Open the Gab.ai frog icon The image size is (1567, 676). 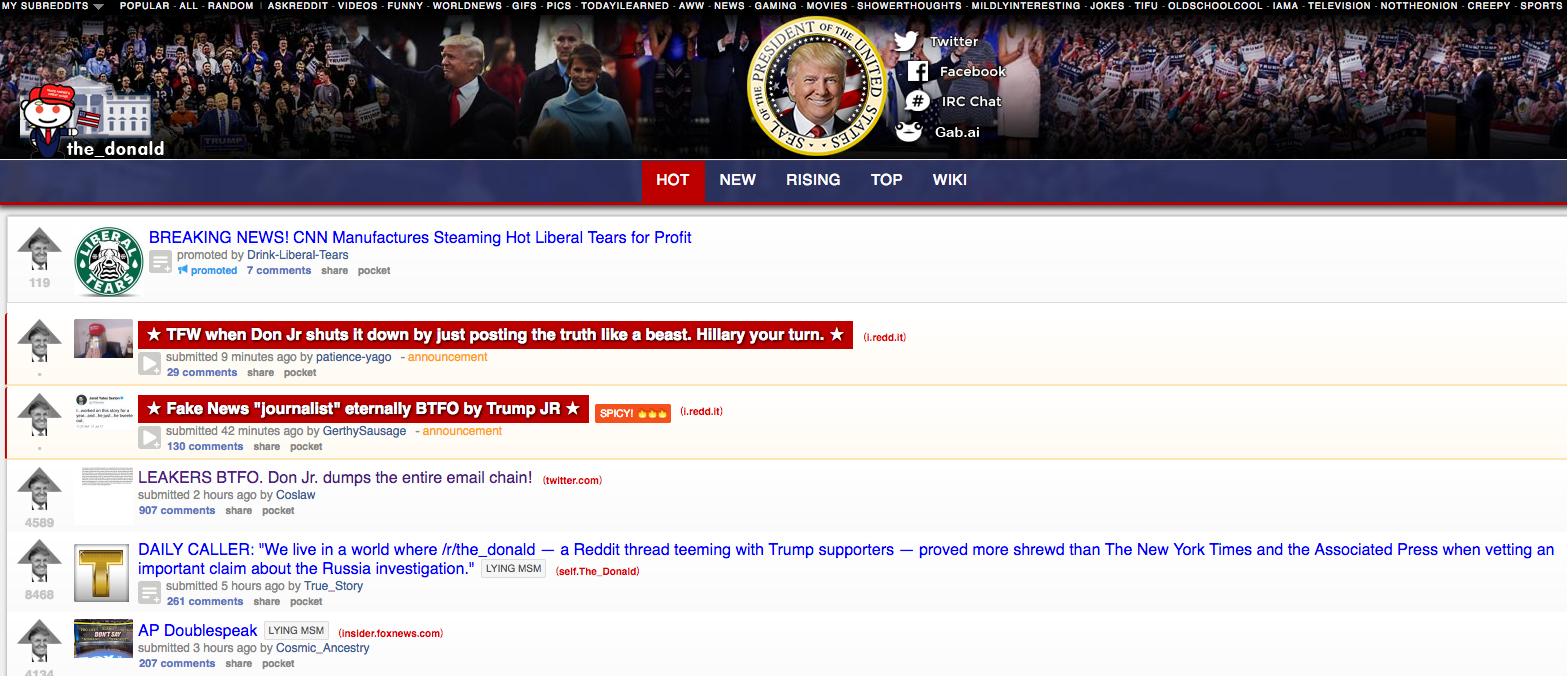pos(908,131)
